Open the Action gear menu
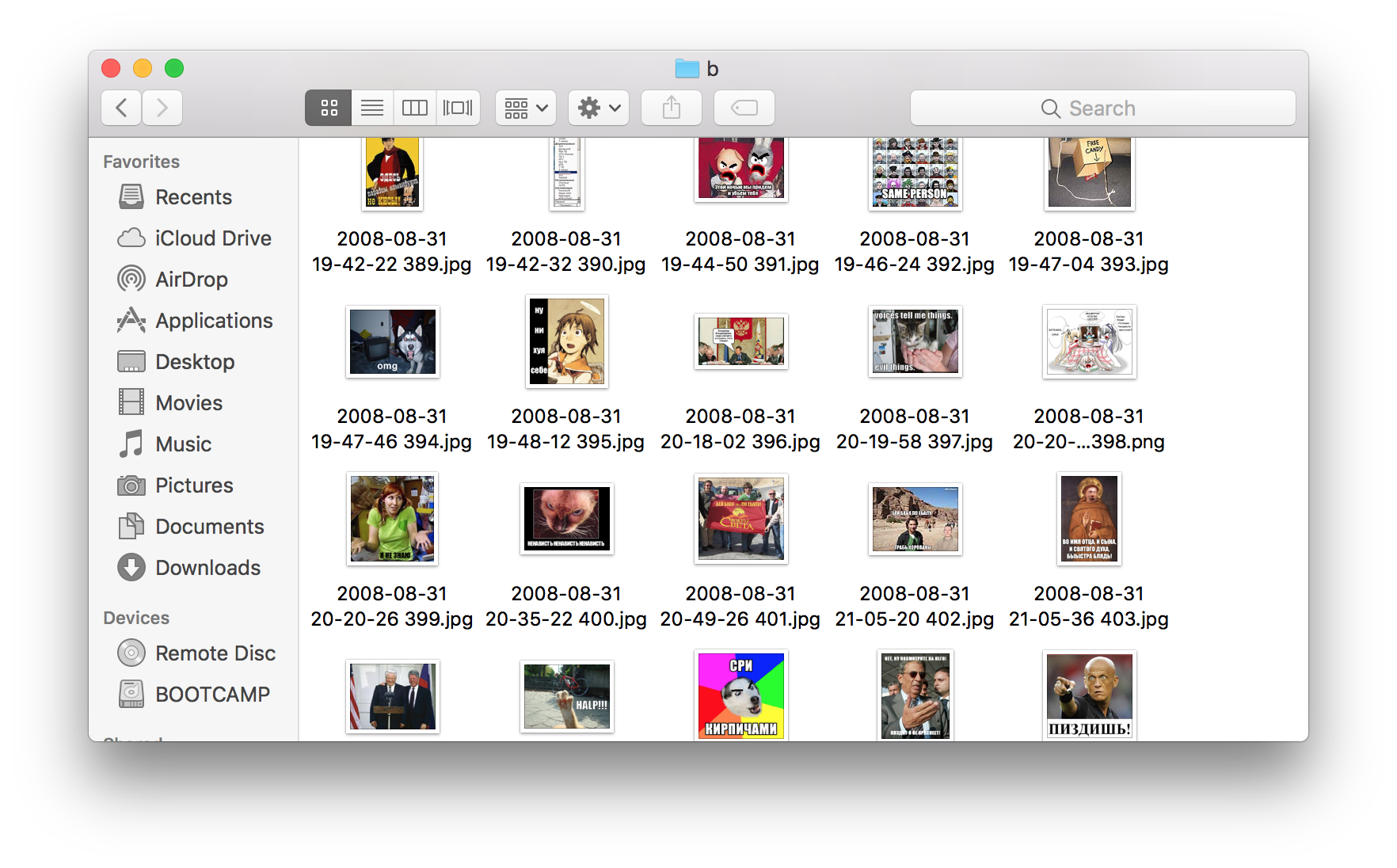 [599, 108]
